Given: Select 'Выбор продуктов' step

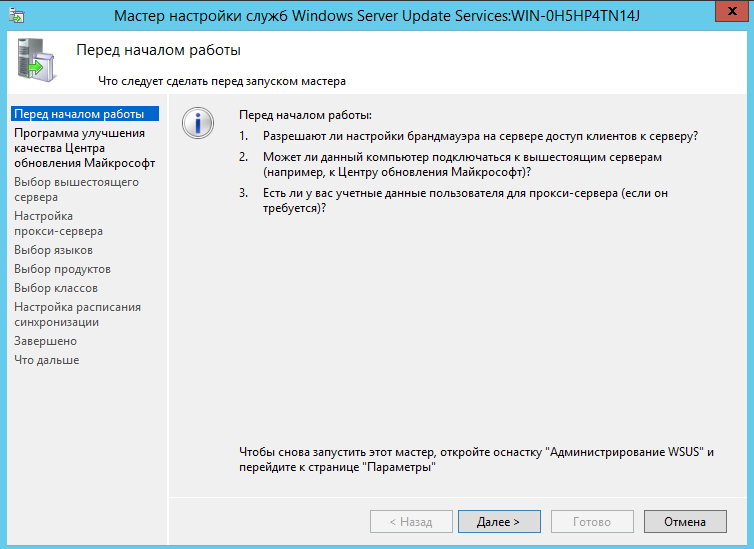Looking at the screenshot, I should pyautogui.click(x=63, y=269).
